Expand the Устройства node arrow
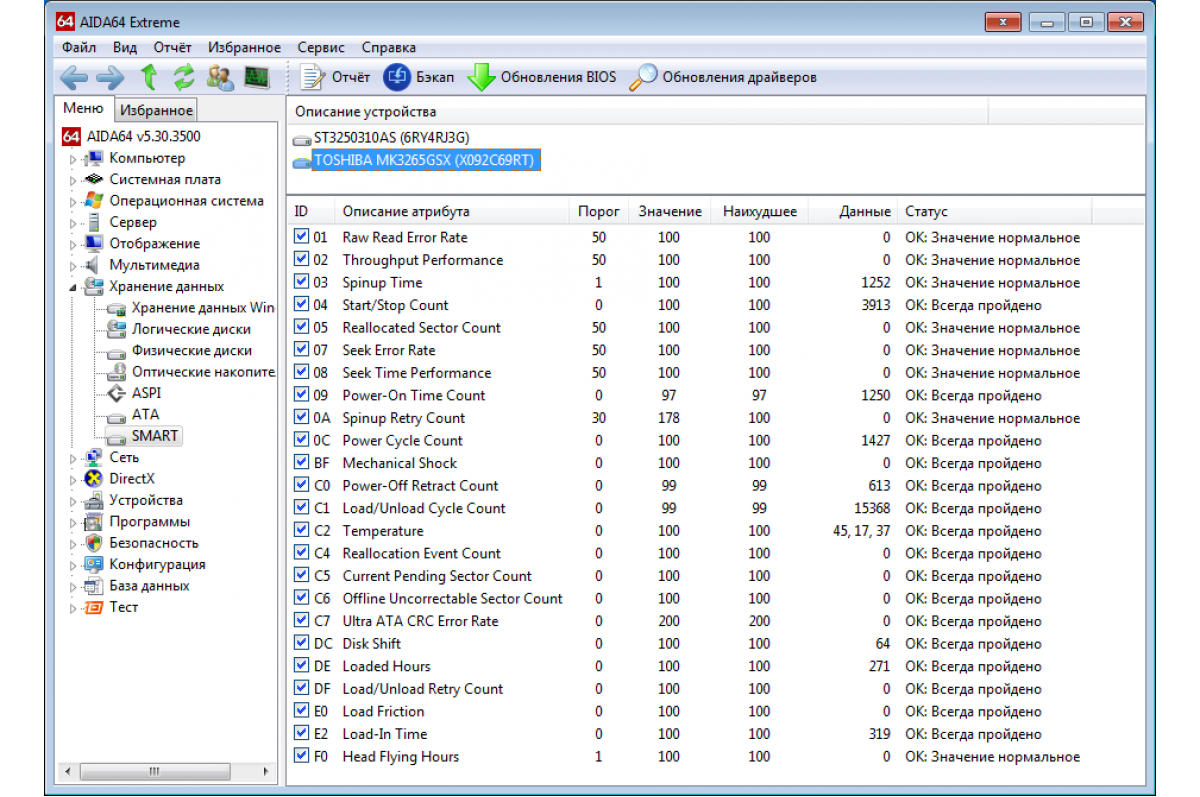Image resolution: width=1200 pixels, height=797 pixels. (x=72, y=501)
